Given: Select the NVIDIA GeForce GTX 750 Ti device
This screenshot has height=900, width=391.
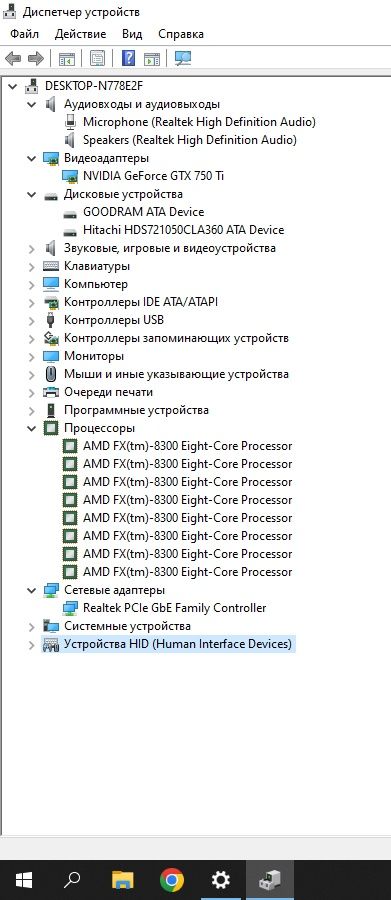Looking at the screenshot, I should click(153, 176).
